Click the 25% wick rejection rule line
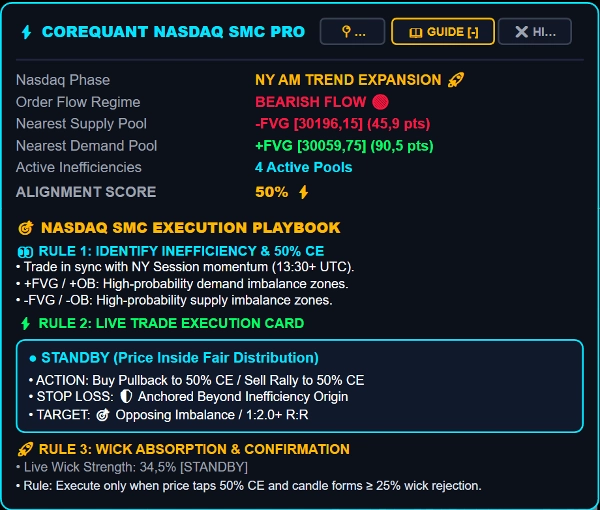The width and height of the screenshot is (600, 510). pyautogui.click(x=249, y=486)
